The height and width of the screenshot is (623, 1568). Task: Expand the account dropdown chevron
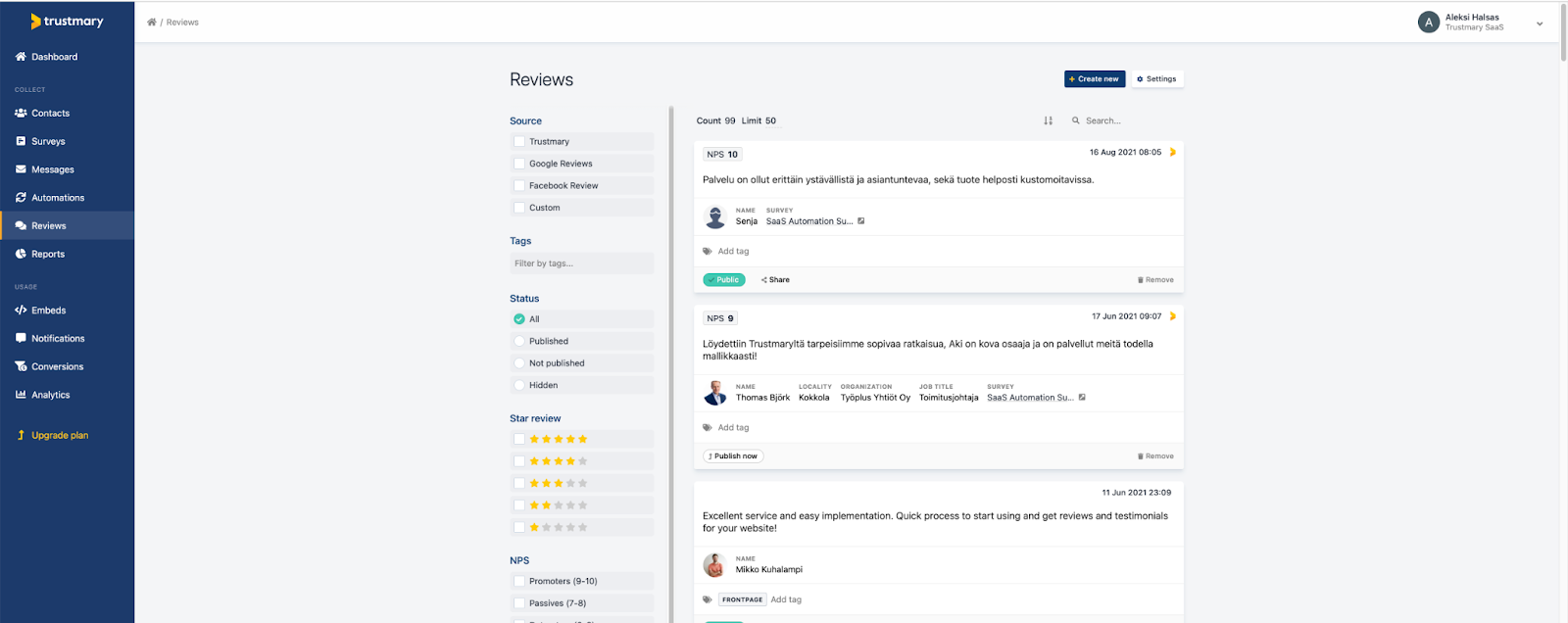pos(1540,24)
